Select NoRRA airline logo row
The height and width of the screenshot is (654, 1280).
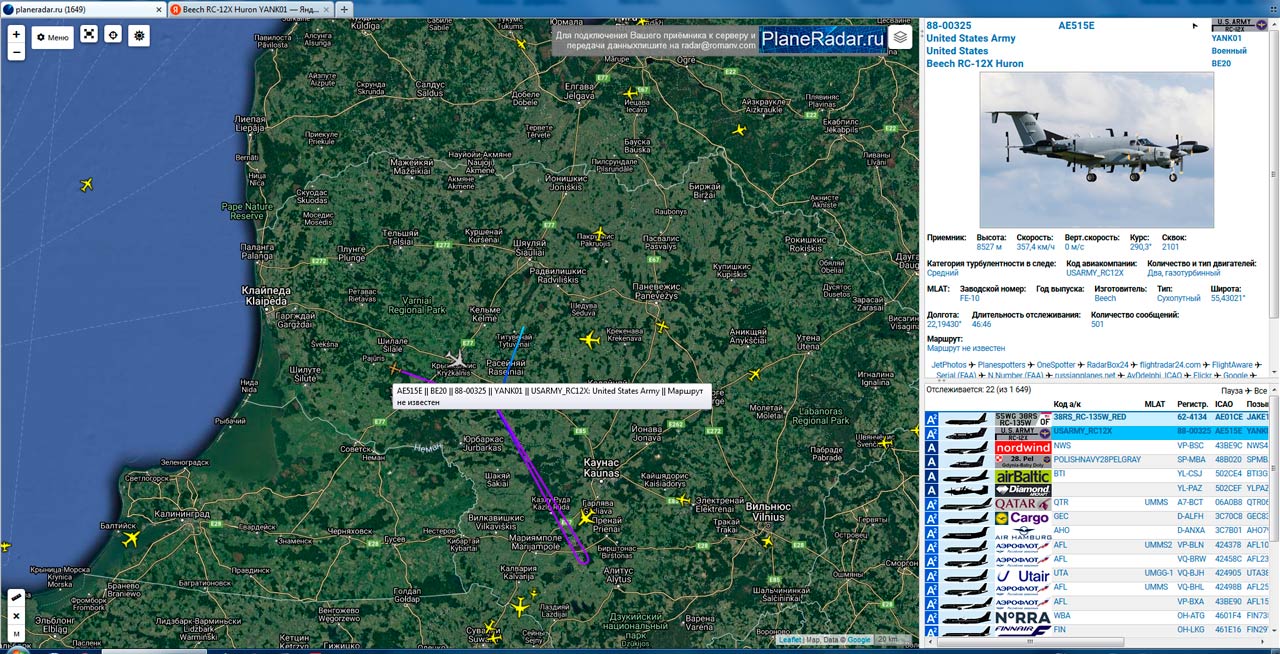[x=1023, y=617]
